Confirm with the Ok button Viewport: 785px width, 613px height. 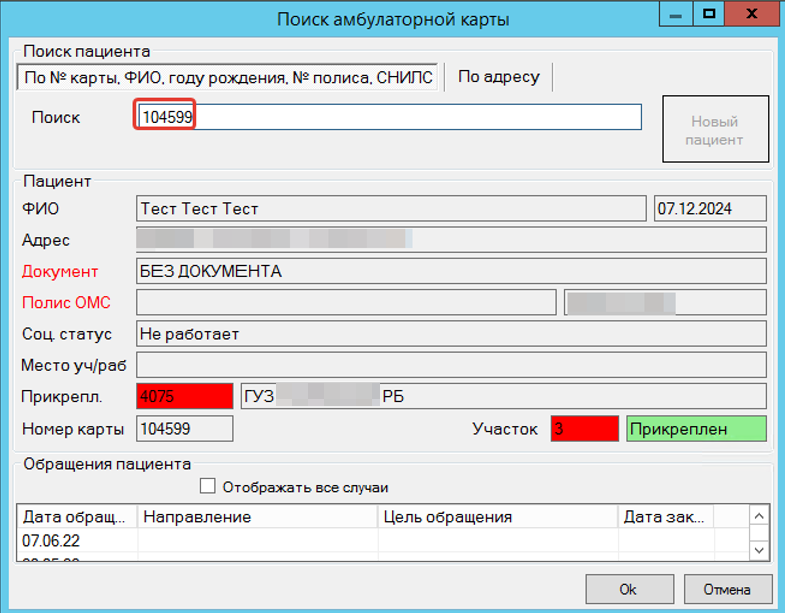(629, 589)
